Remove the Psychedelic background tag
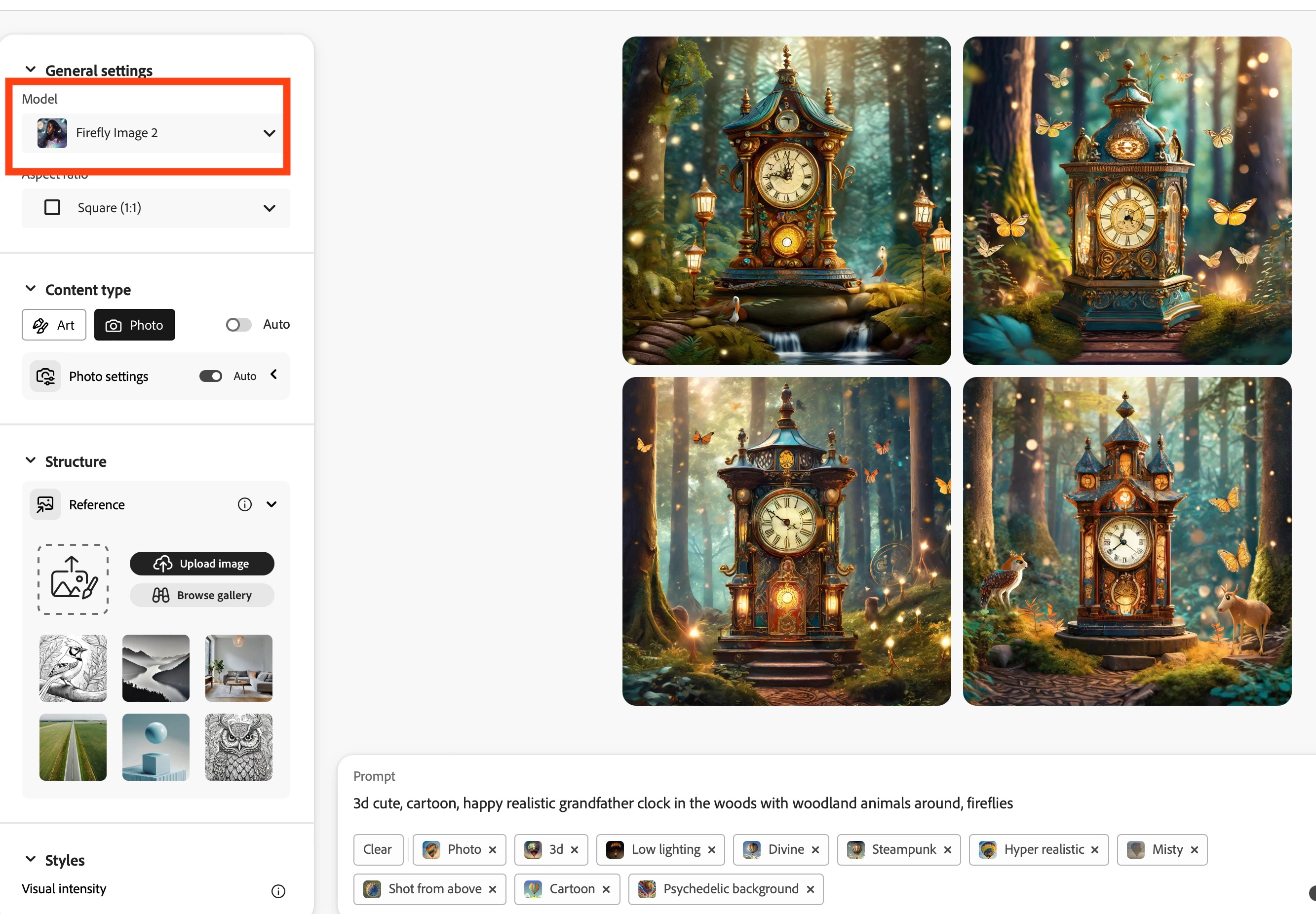 coord(811,889)
